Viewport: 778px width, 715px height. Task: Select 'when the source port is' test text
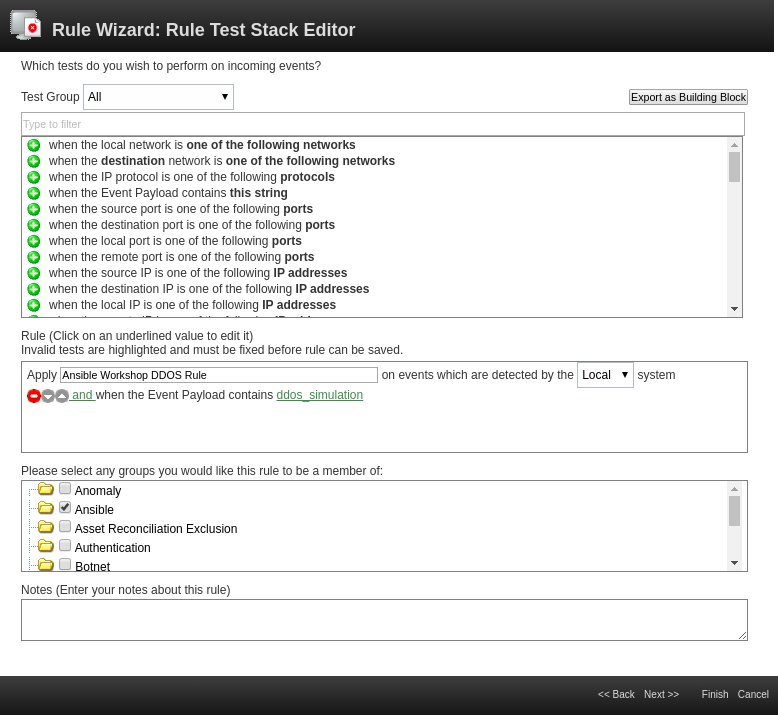click(x=181, y=209)
